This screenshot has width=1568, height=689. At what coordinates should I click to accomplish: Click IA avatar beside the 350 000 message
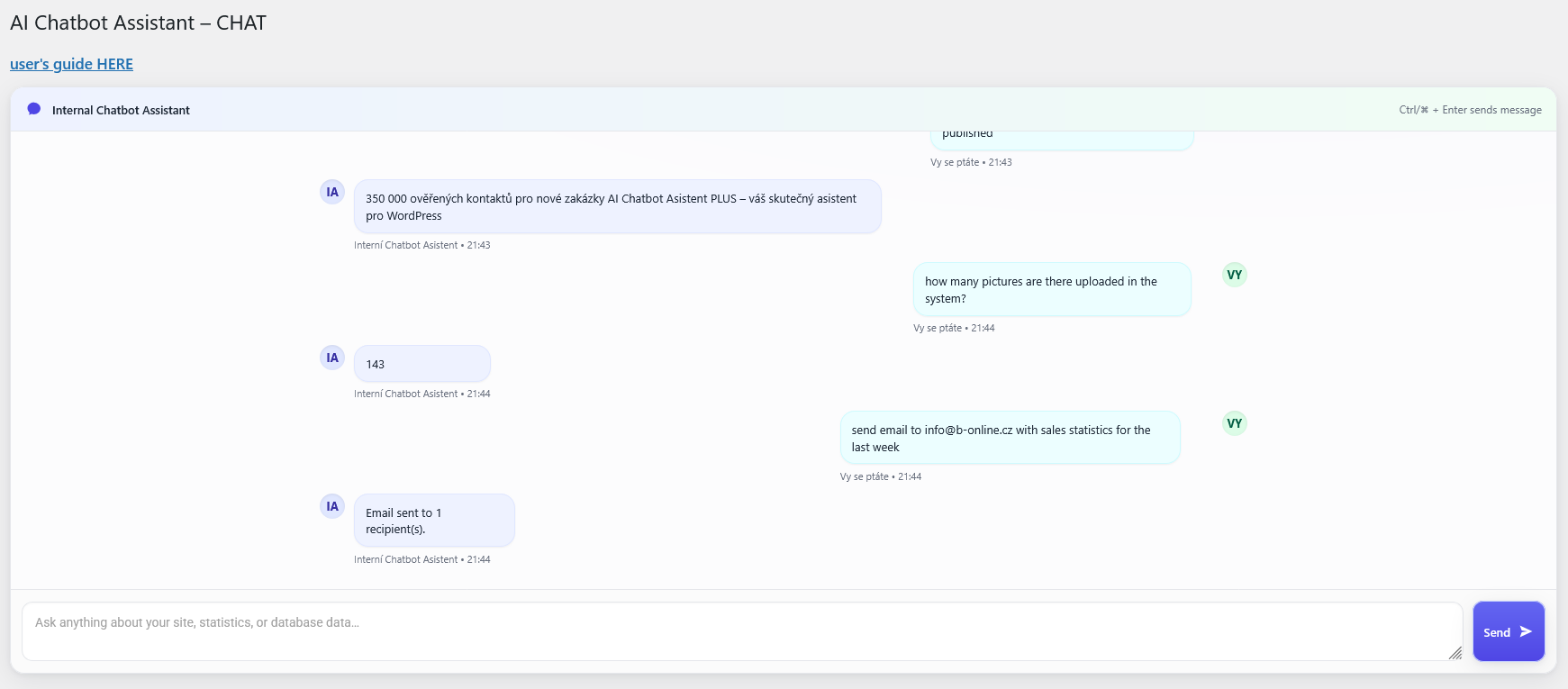(x=332, y=192)
